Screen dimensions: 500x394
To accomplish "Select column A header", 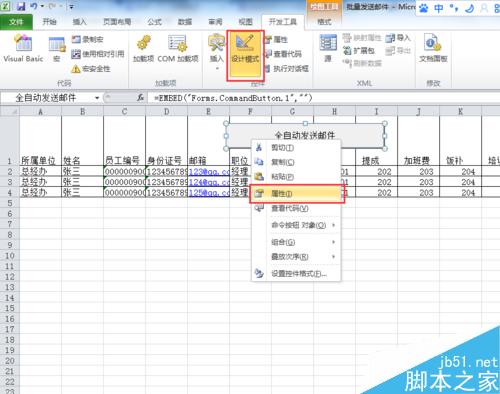I will (x=40, y=111).
